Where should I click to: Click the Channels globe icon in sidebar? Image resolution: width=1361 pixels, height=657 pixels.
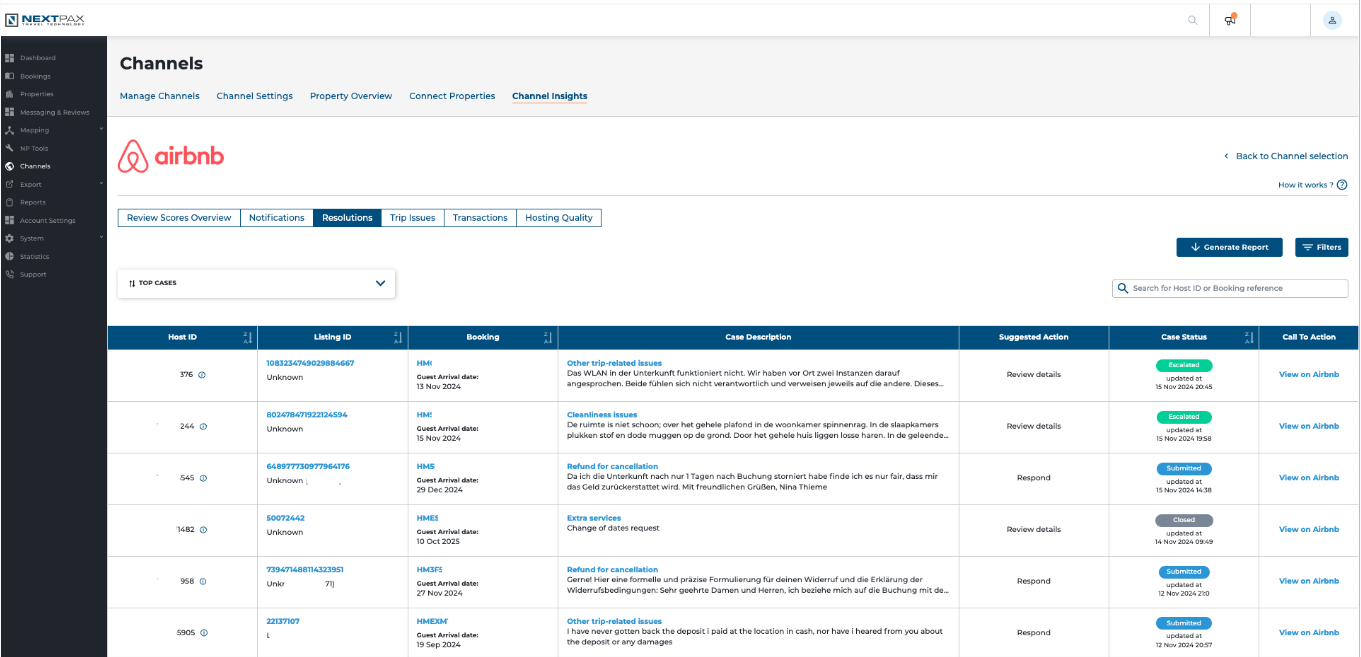click(9, 166)
